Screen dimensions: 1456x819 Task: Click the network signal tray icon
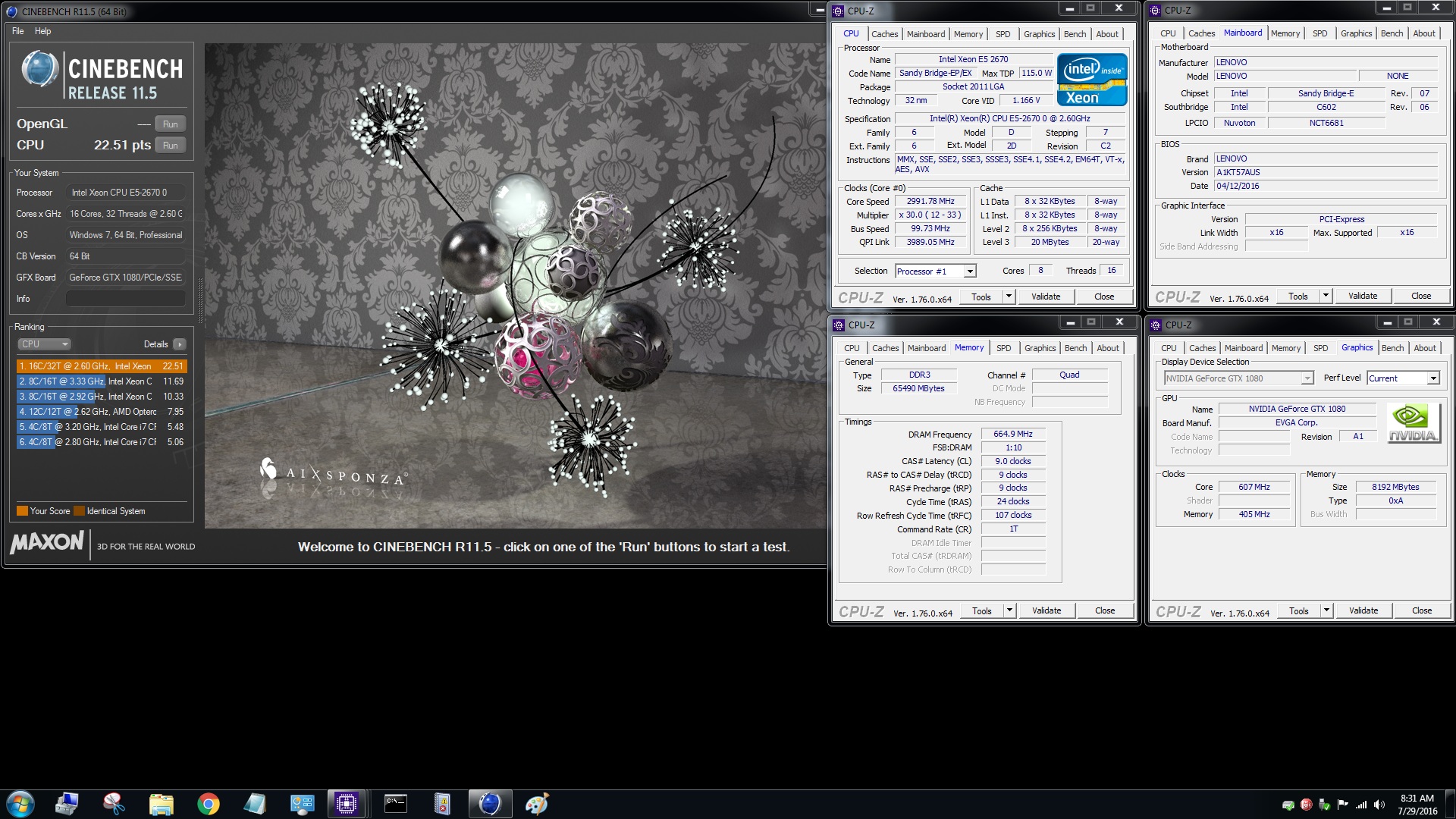[x=1361, y=805]
